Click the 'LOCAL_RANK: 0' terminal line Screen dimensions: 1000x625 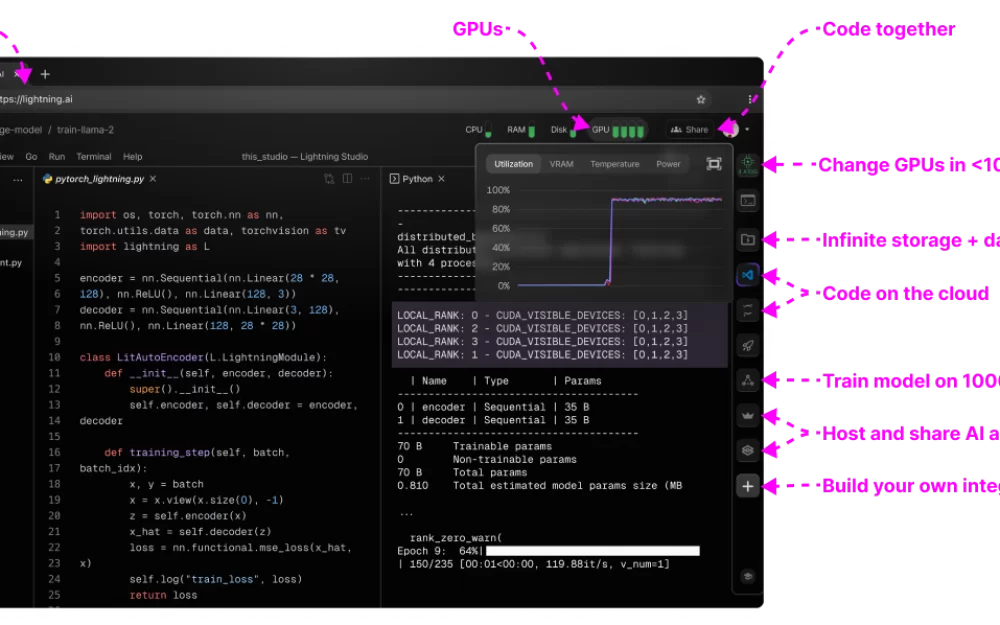click(542, 316)
